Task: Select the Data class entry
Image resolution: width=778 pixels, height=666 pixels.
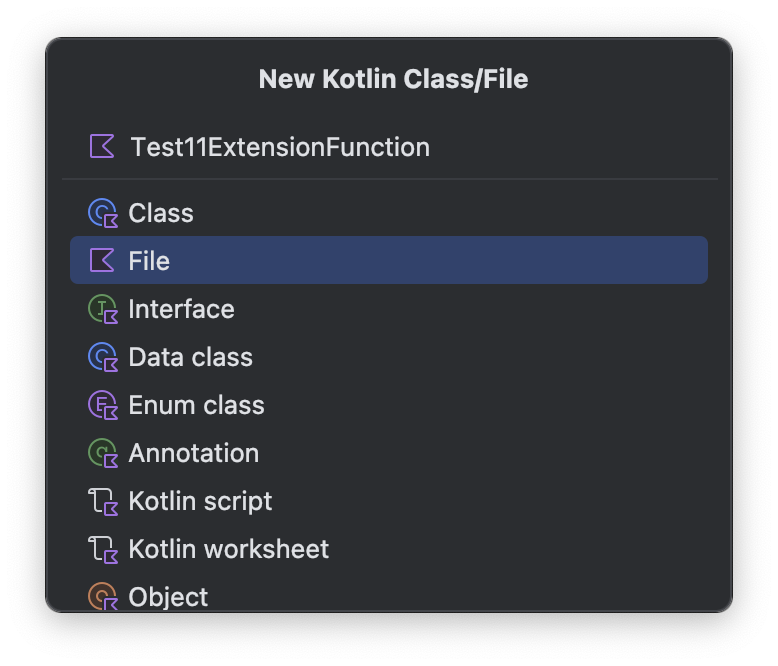Action: click(x=190, y=357)
